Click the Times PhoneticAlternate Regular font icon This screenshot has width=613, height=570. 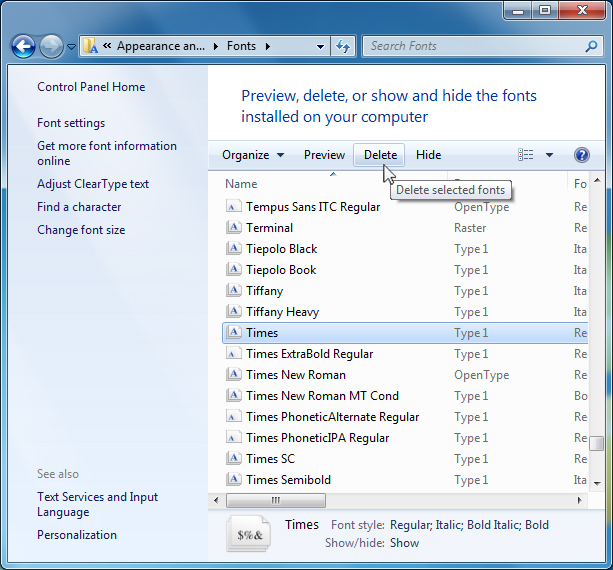(233, 416)
